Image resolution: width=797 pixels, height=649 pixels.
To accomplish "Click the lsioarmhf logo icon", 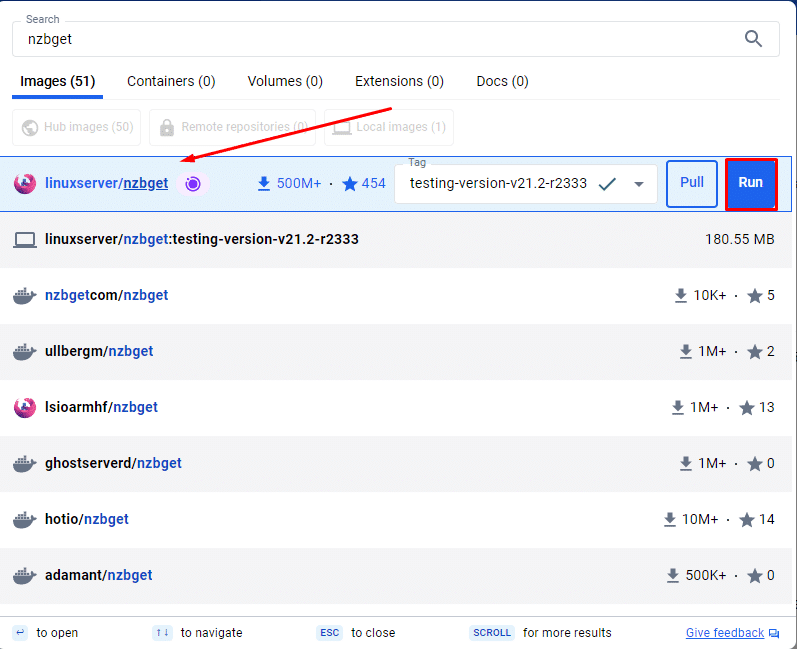I will pos(25,408).
